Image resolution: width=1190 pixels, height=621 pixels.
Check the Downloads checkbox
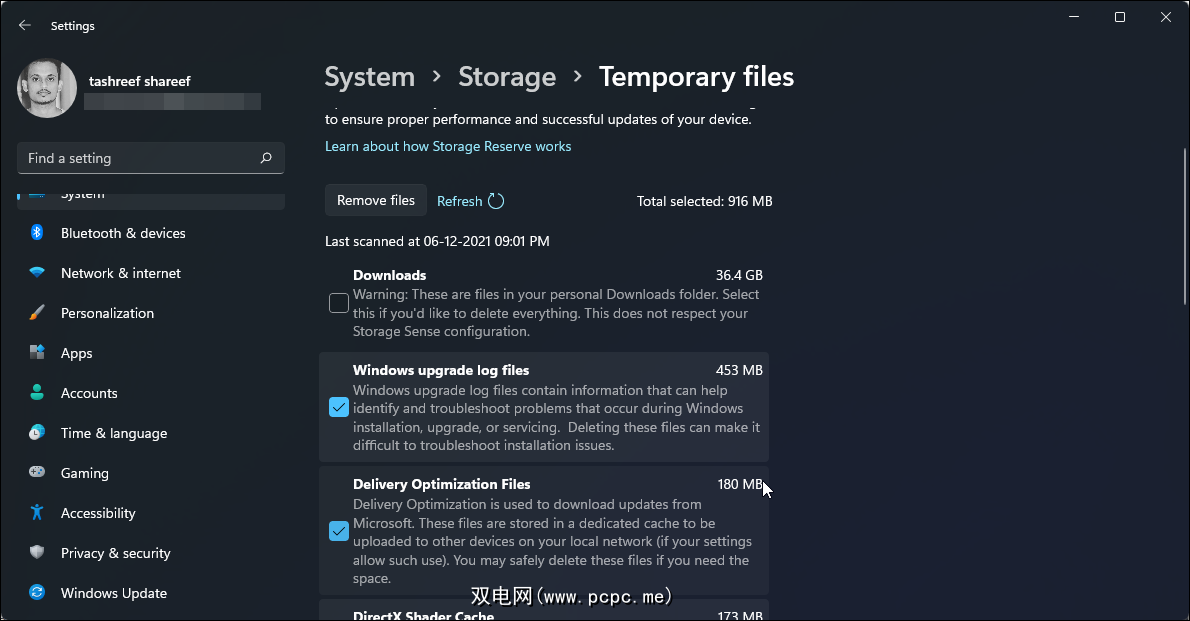tap(339, 303)
